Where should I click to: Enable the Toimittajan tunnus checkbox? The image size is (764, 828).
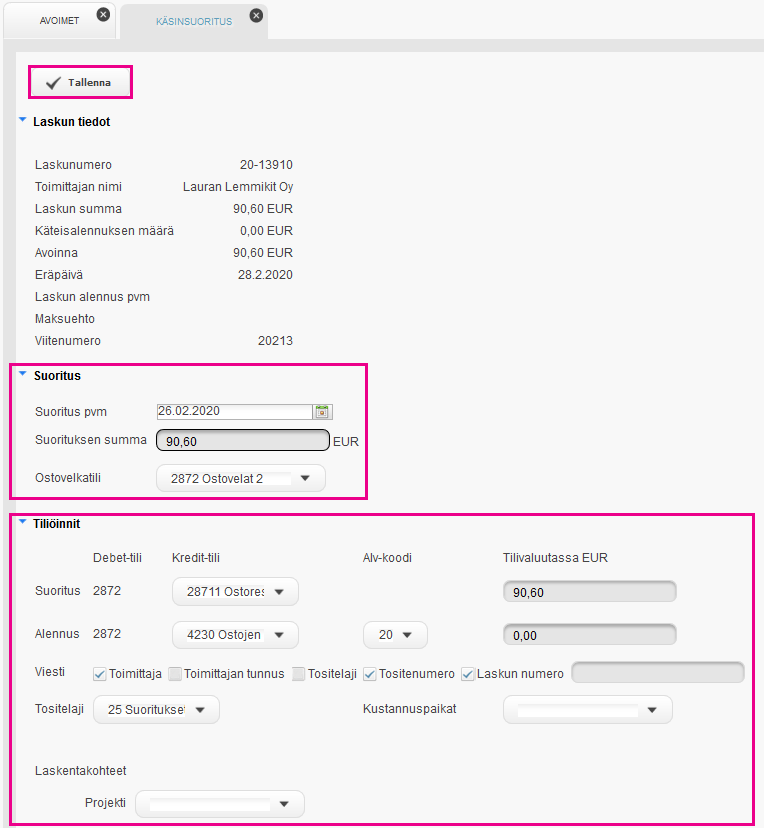point(175,674)
